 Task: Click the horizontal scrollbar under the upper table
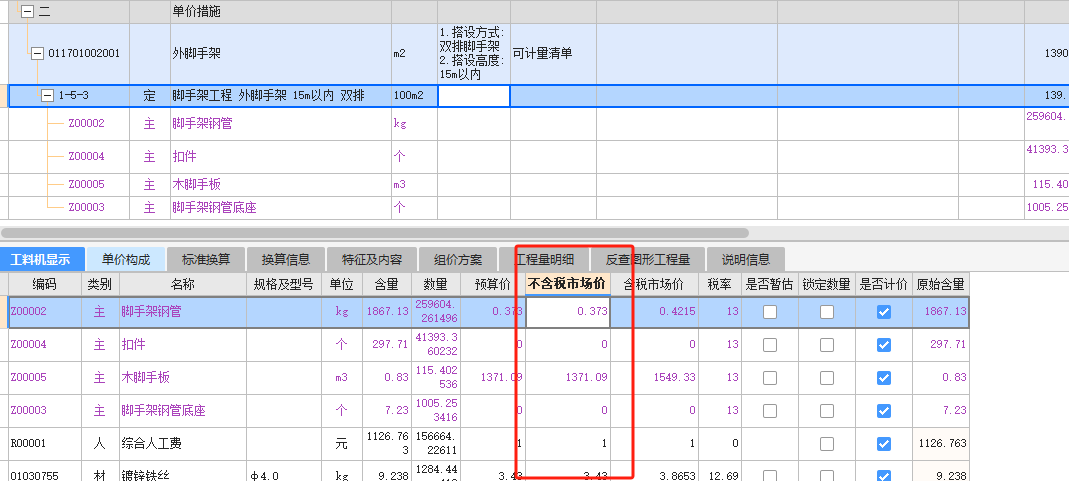tap(375, 233)
